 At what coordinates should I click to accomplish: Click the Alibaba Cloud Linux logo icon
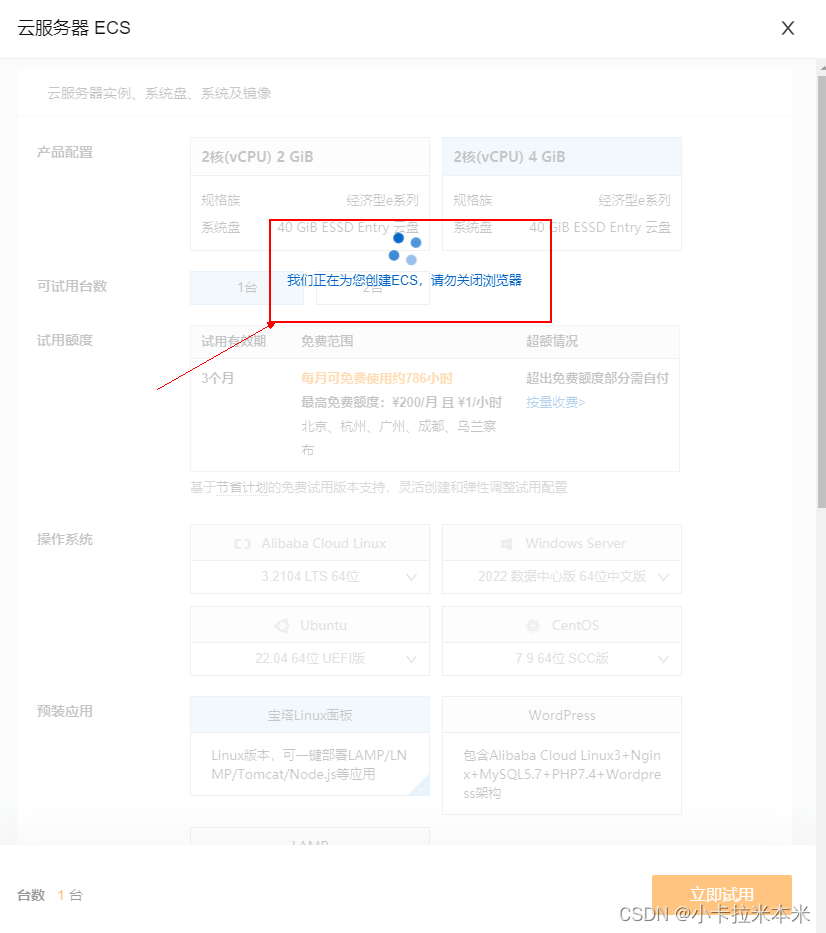(x=240, y=542)
